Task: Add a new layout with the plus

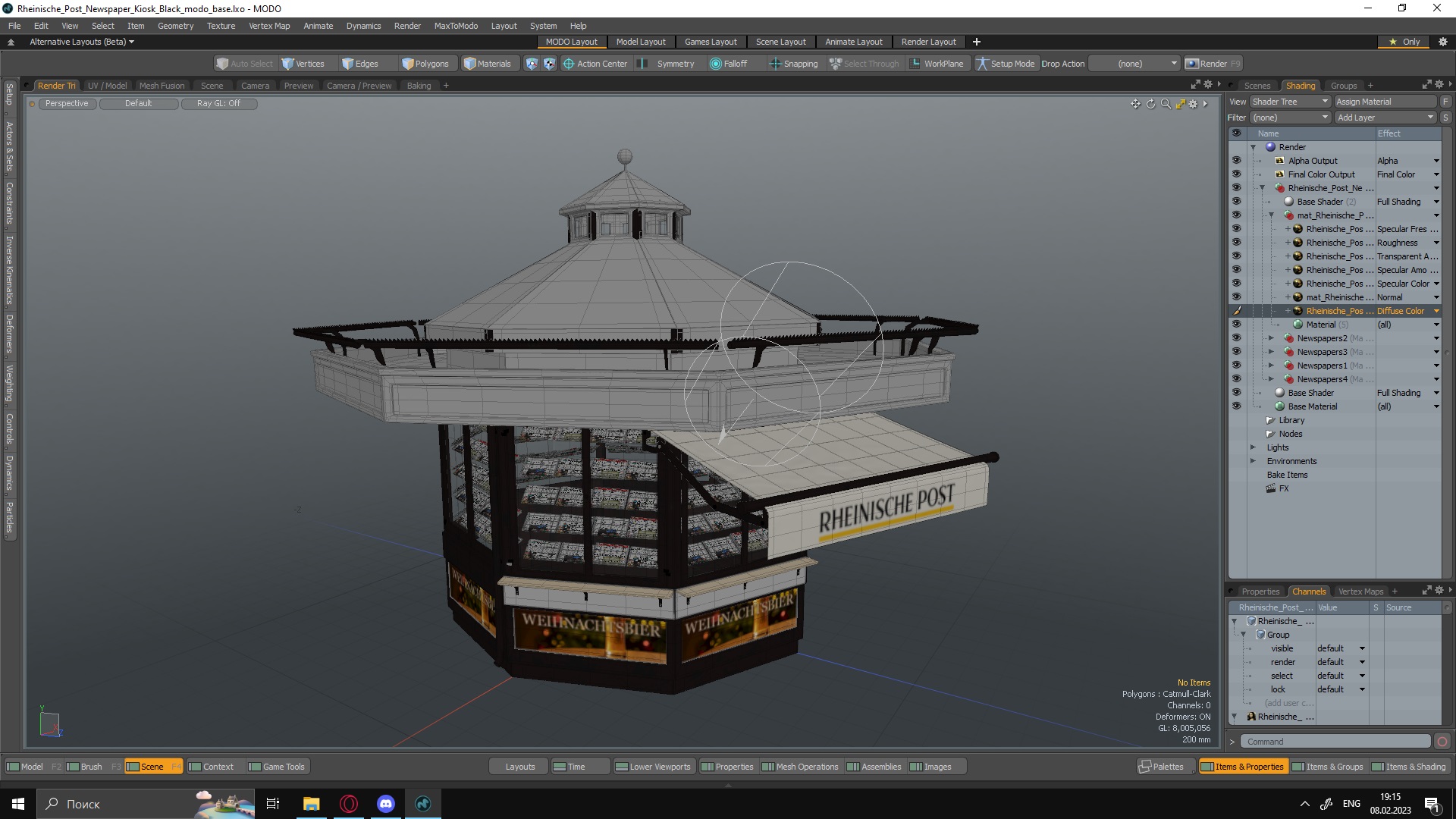Action: 977,42
